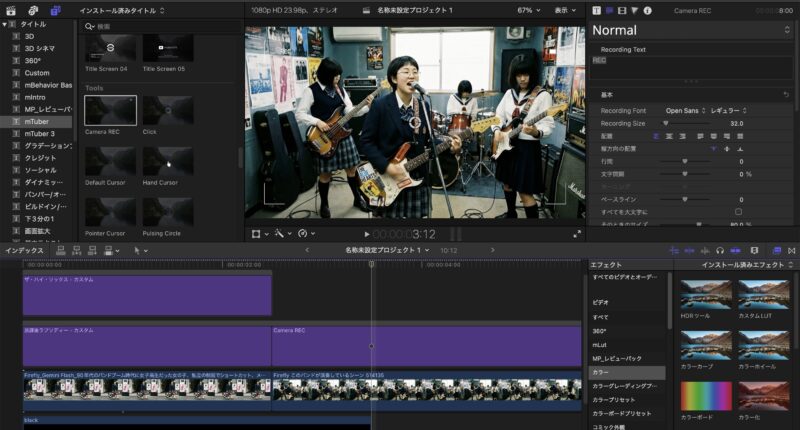Switch to the Video inspector filmstrip icon
Viewport: 800px width, 430px height.
tap(622, 10)
